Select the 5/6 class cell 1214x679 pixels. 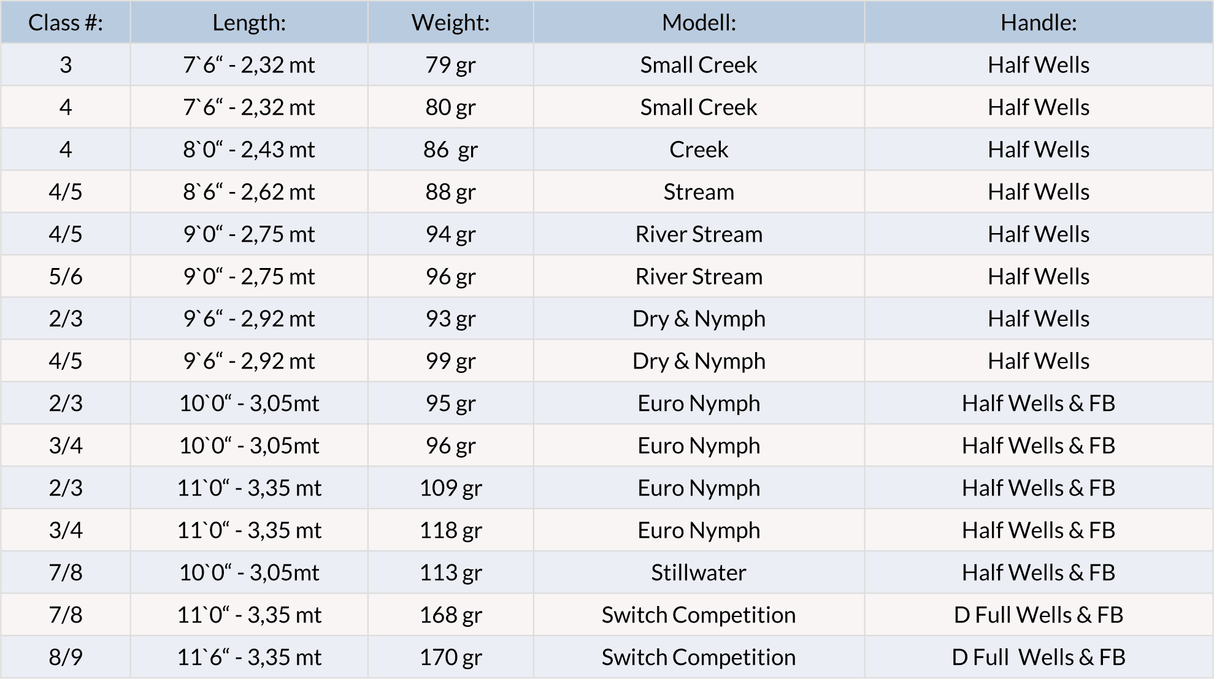pyautogui.click(x=65, y=277)
